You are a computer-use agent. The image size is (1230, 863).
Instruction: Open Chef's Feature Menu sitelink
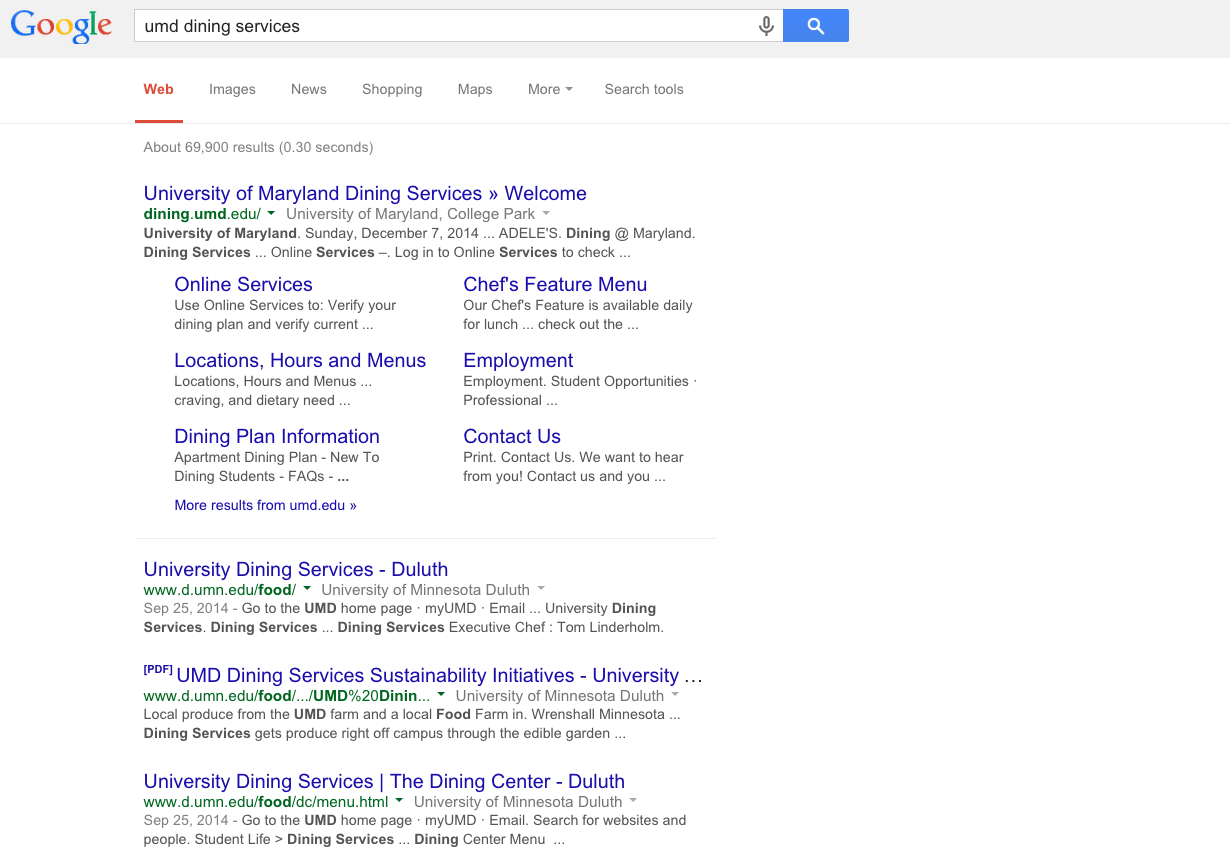[555, 285]
